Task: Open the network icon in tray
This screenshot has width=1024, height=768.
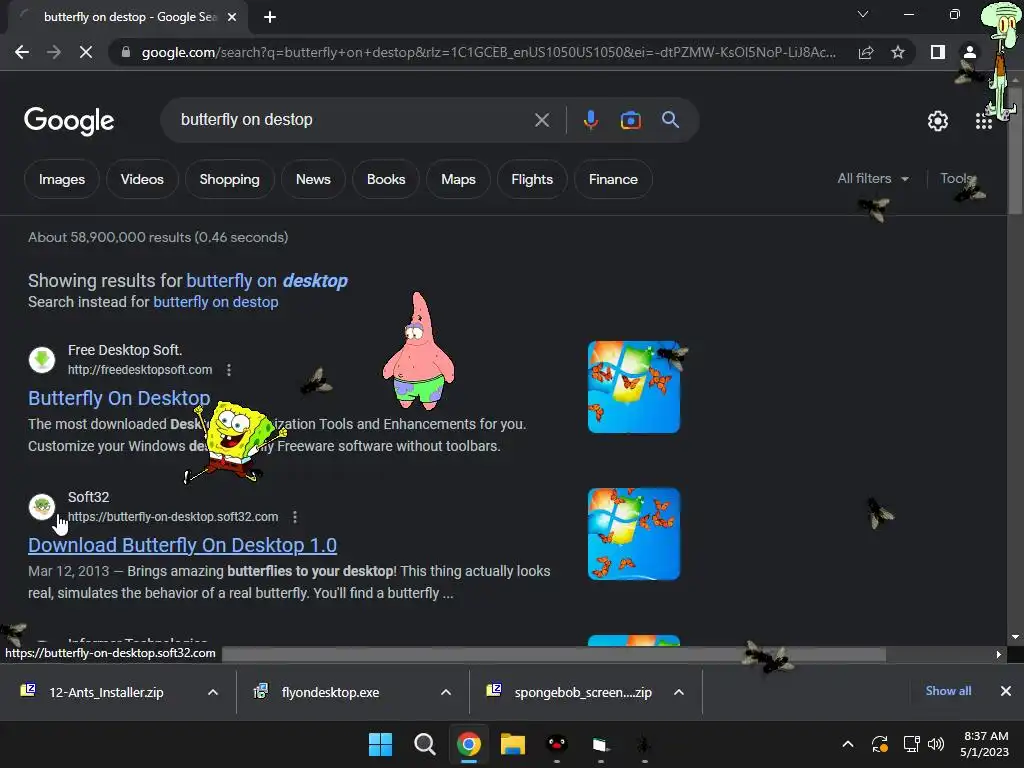Action: click(x=911, y=744)
